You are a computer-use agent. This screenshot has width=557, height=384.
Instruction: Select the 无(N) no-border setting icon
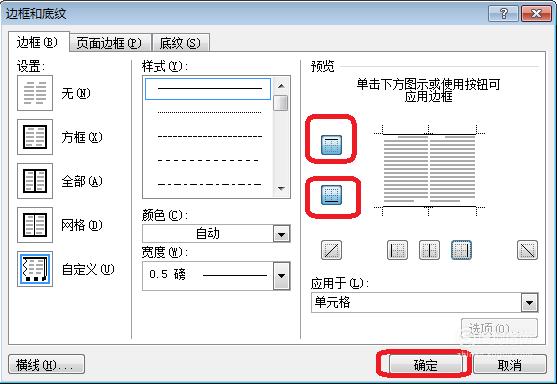pos(35,93)
